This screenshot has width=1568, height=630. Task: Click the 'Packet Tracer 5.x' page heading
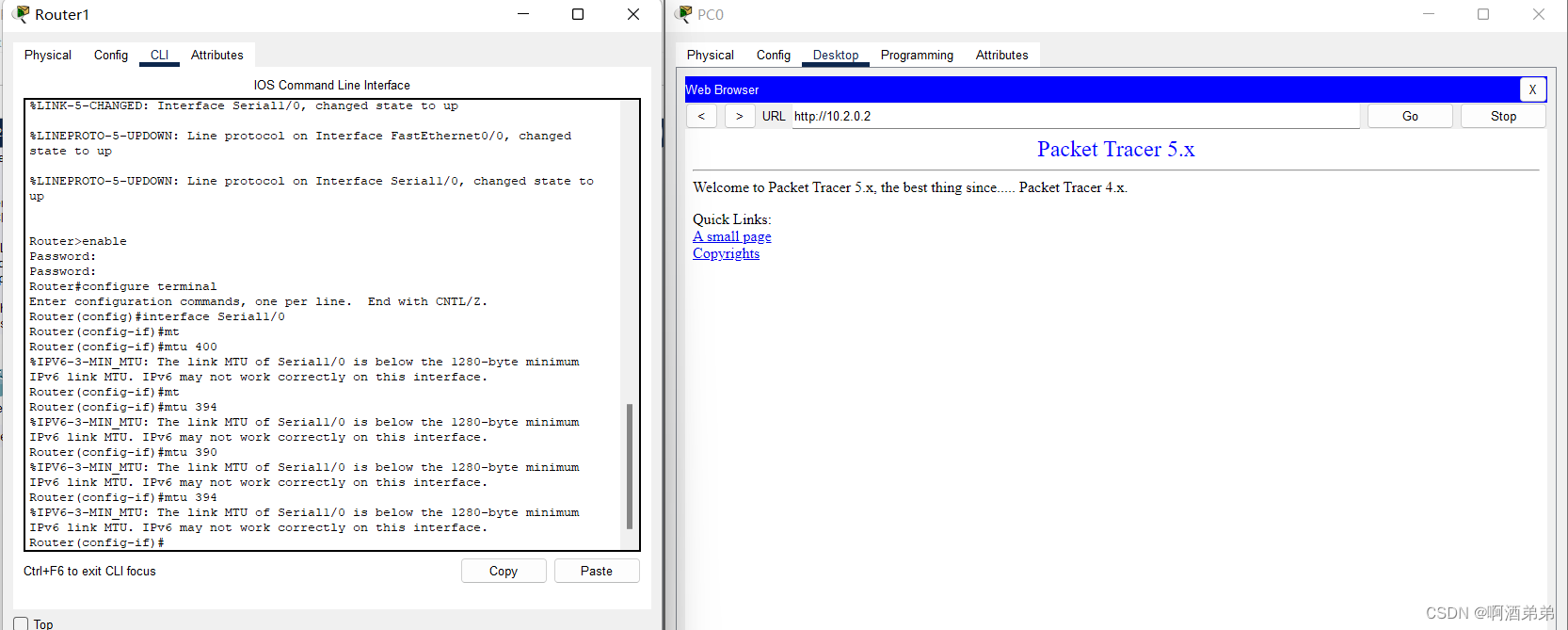(1115, 149)
